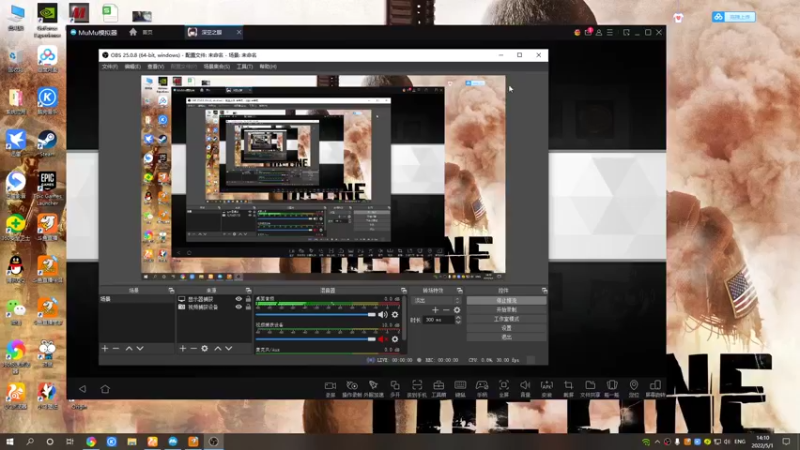
Task: Close the MuMu game tab
Action: coord(239,32)
